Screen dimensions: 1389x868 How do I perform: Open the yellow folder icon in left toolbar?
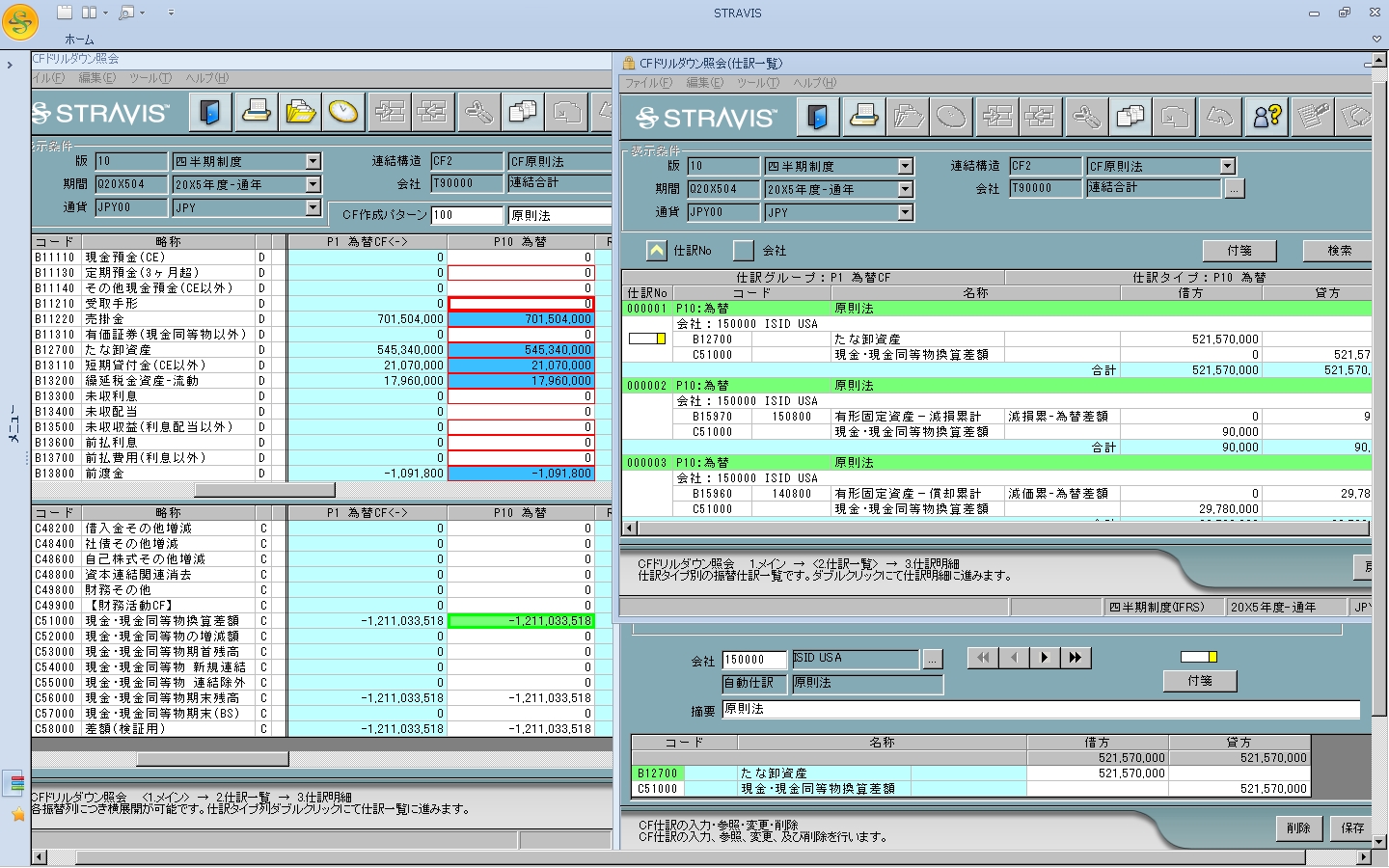click(x=300, y=113)
